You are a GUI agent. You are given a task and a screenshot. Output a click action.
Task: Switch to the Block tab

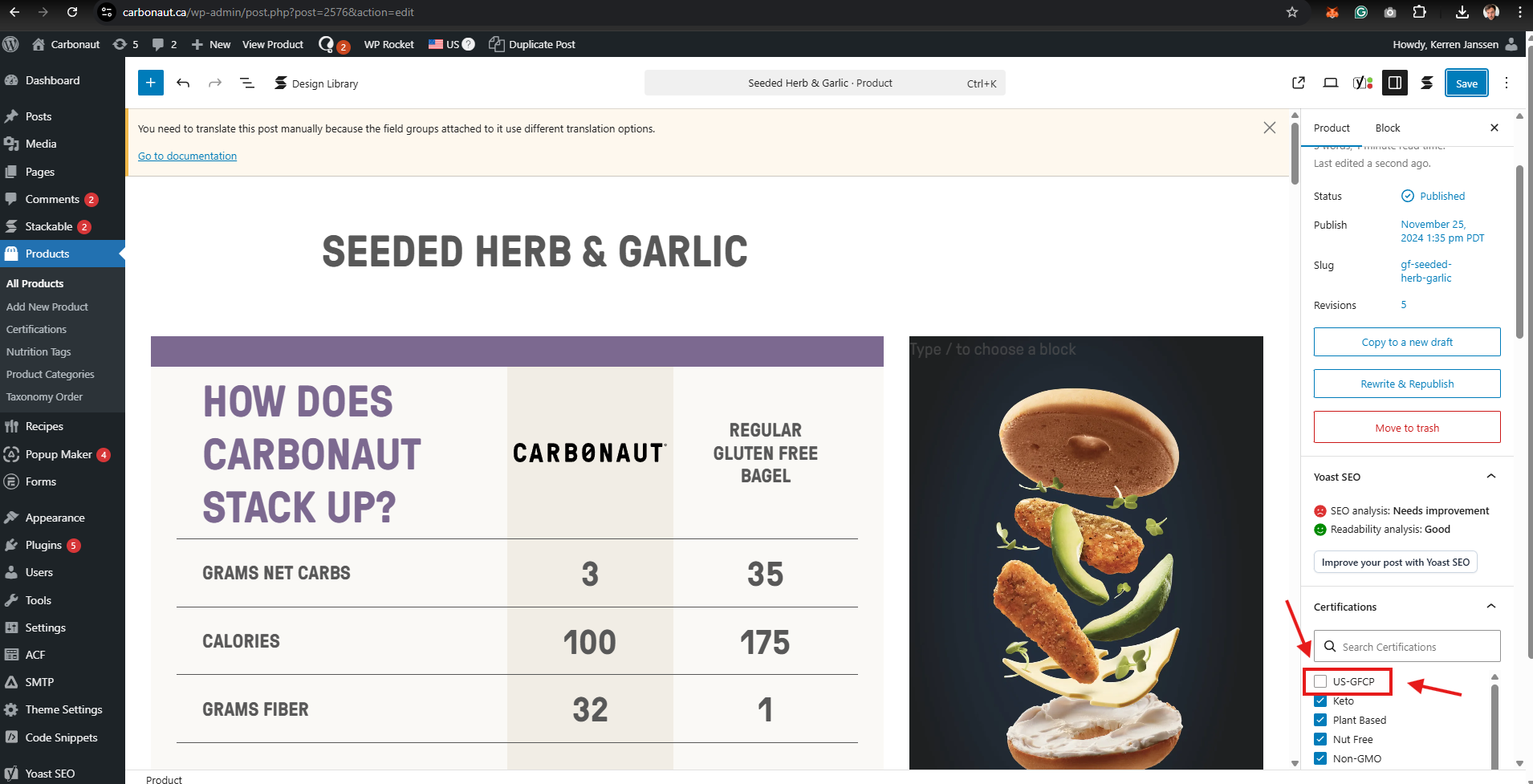1387,128
